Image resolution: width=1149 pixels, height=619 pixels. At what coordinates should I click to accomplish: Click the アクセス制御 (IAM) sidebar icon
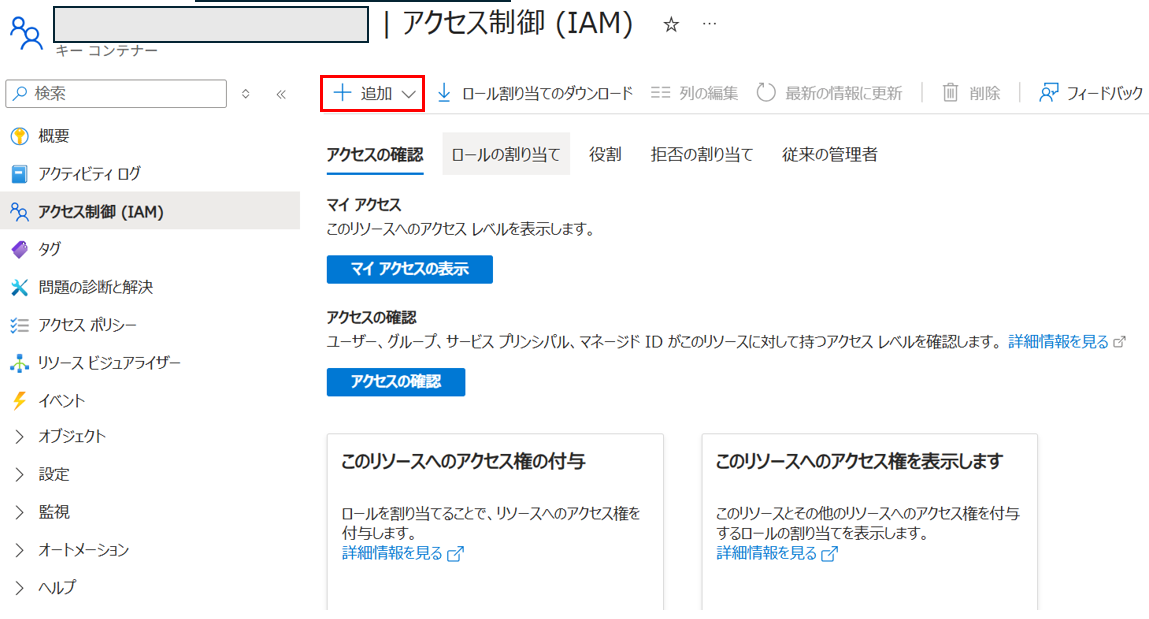pyautogui.click(x=20, y=212)
